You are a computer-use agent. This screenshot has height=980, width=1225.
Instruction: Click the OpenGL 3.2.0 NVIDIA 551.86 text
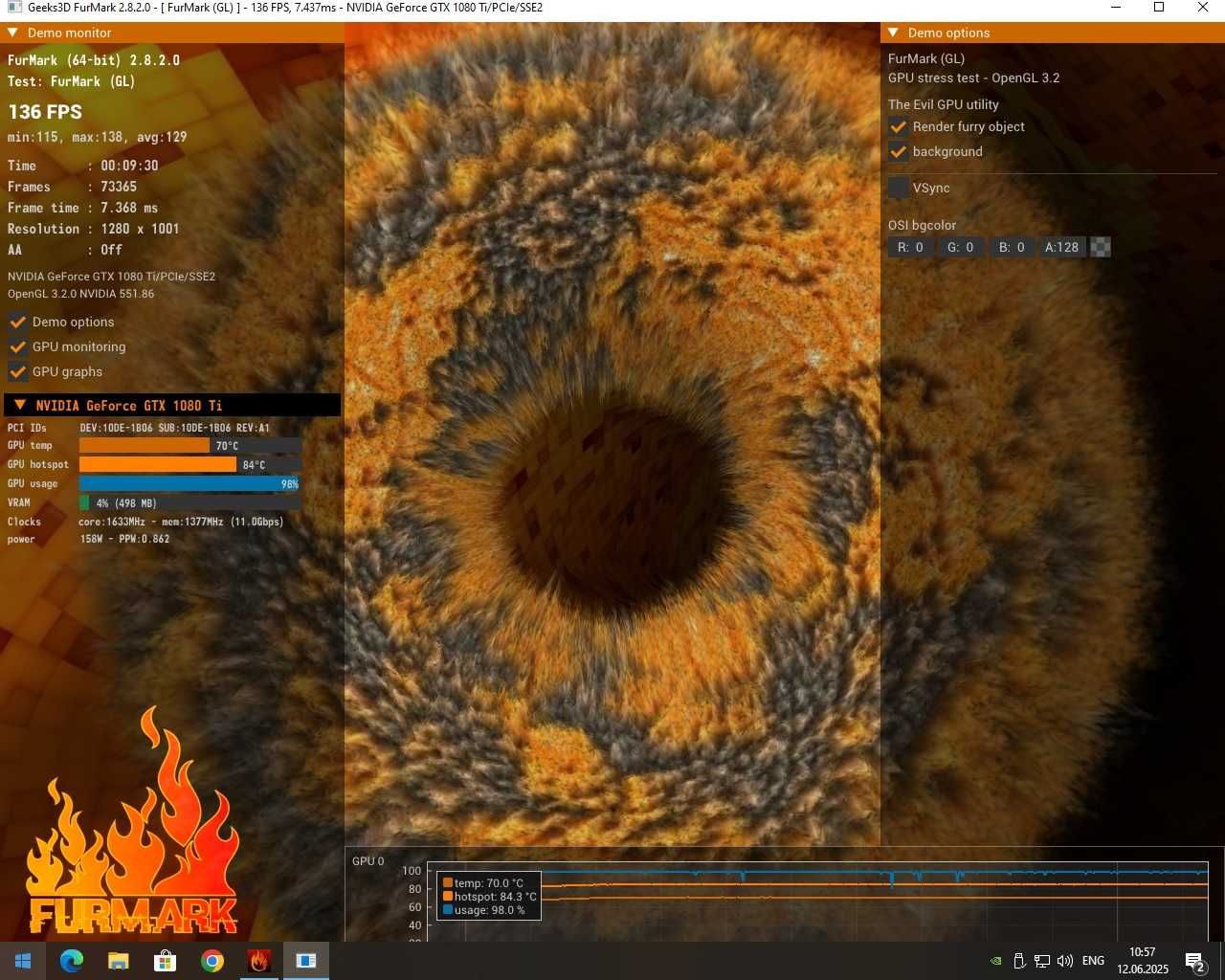pos(80,294)
